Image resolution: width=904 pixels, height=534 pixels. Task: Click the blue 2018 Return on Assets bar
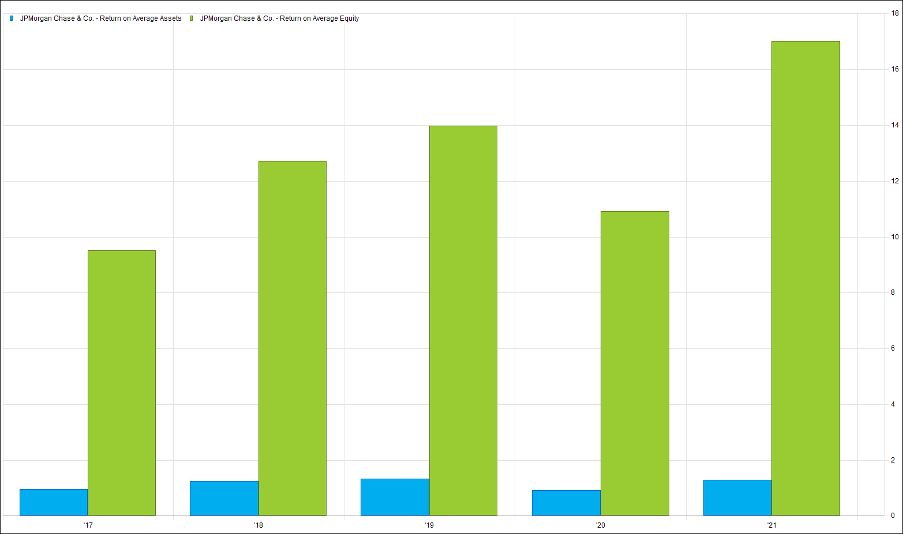point(224,498)
